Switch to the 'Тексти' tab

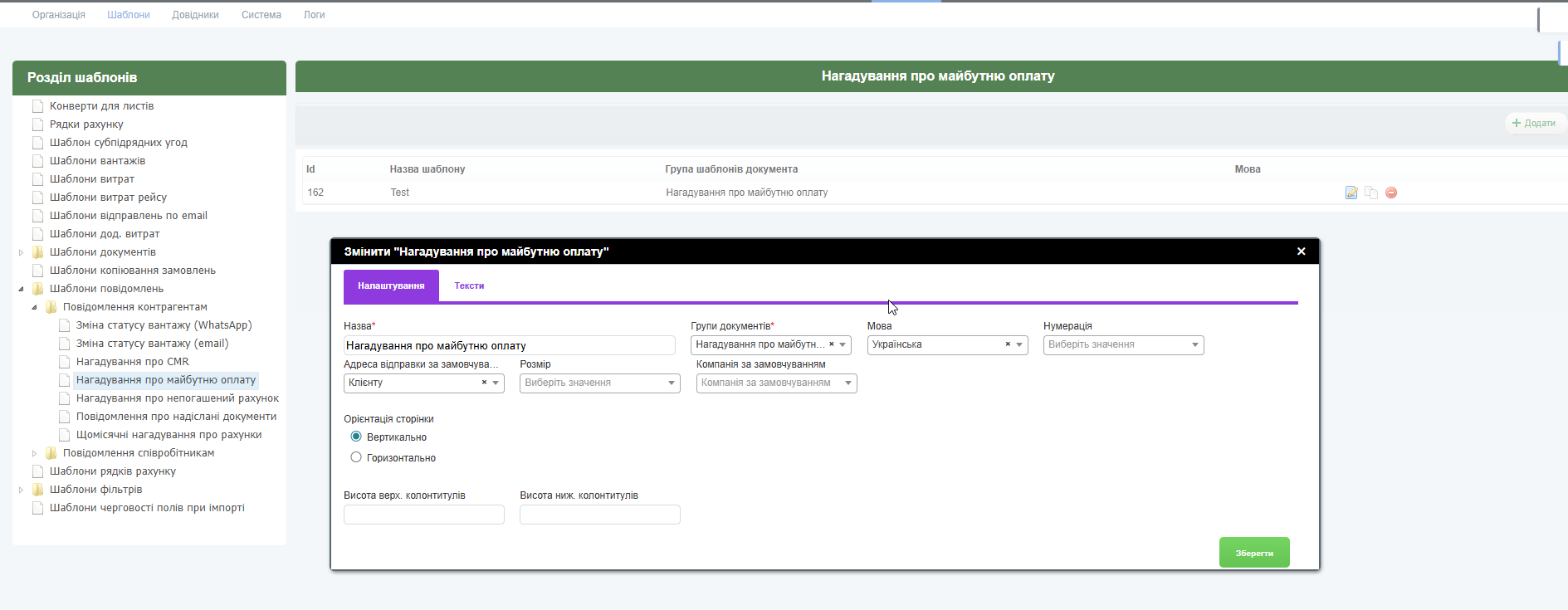pos(469,285)
